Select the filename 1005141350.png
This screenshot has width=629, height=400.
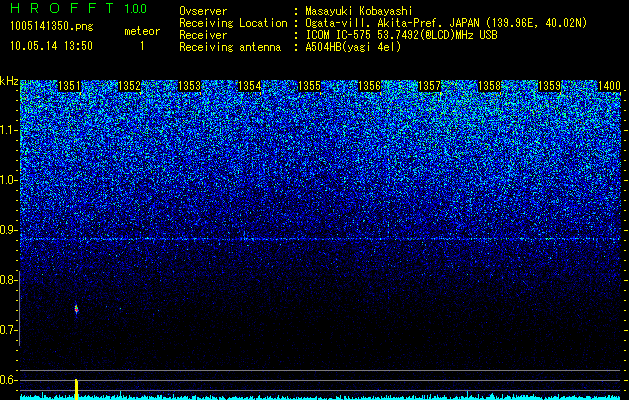point(52,27)
